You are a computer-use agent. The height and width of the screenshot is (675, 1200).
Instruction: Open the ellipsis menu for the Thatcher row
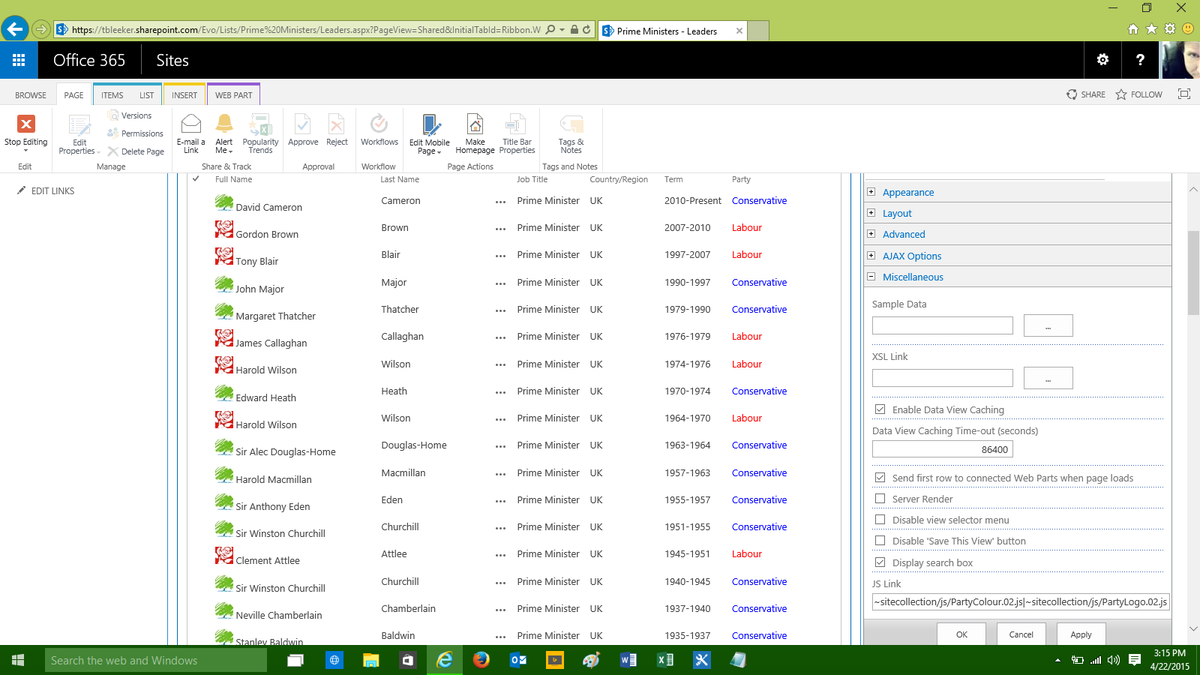pos(500,310)
